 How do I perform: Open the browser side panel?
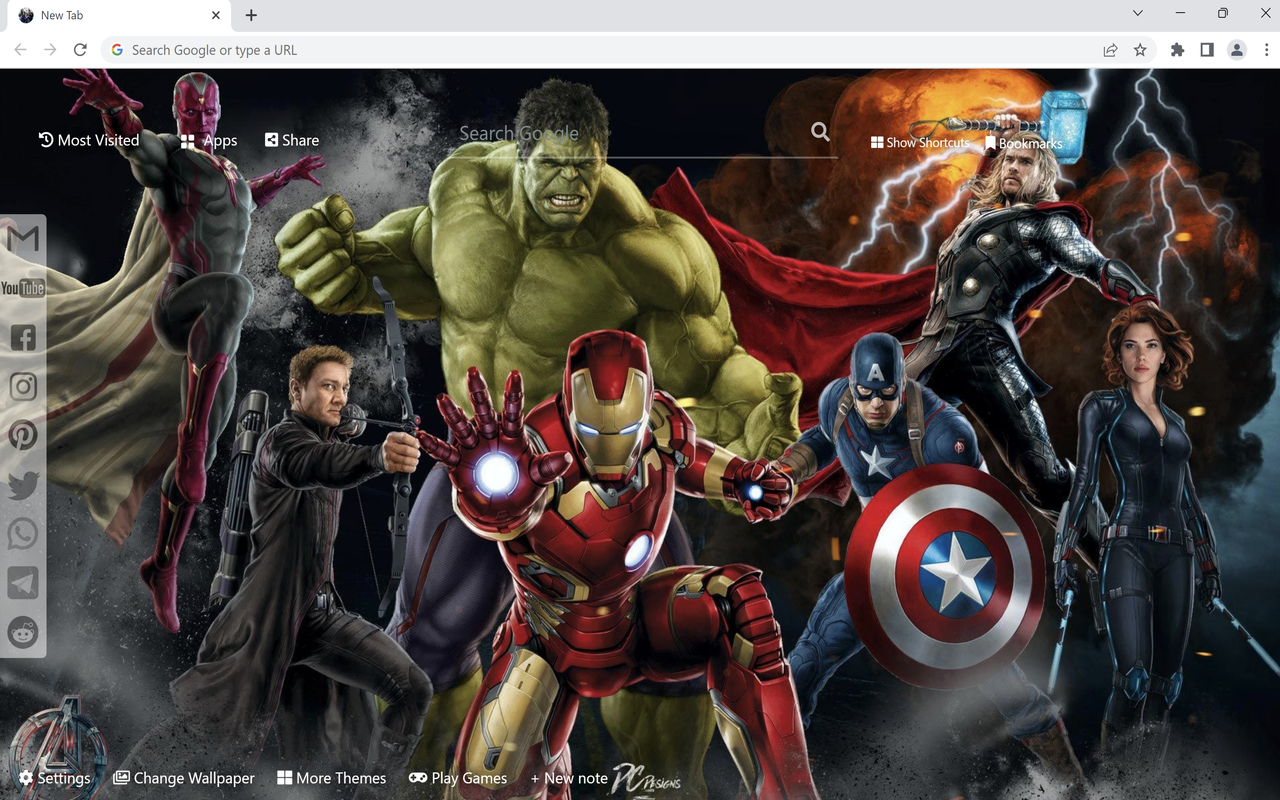point(1207,50)
